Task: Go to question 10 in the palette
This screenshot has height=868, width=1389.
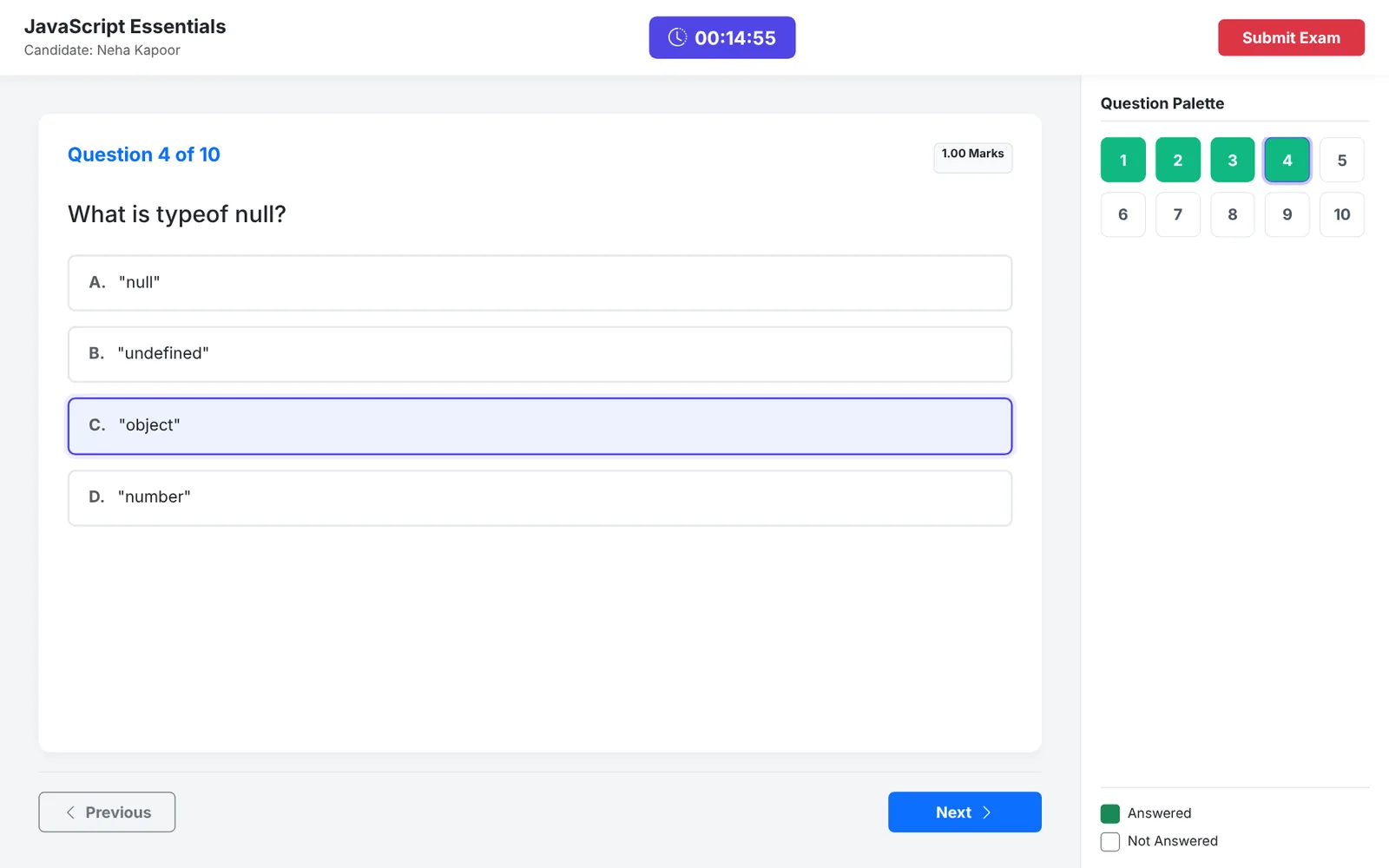Action: (x=1342, y=214)
